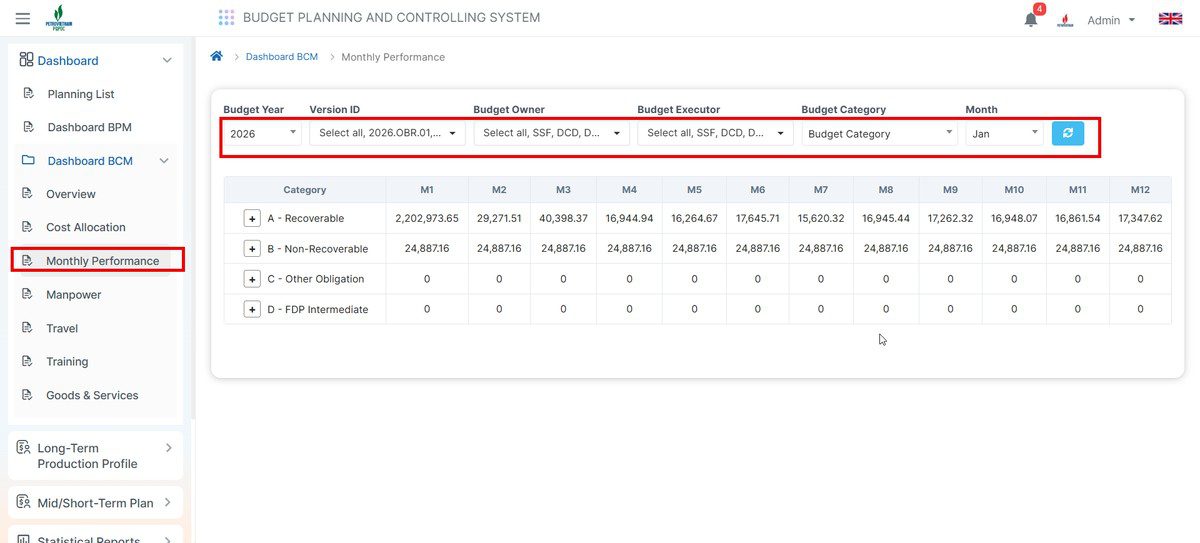
Task: Click Dashboard BCM breadcrumb link
Action: 282,57
